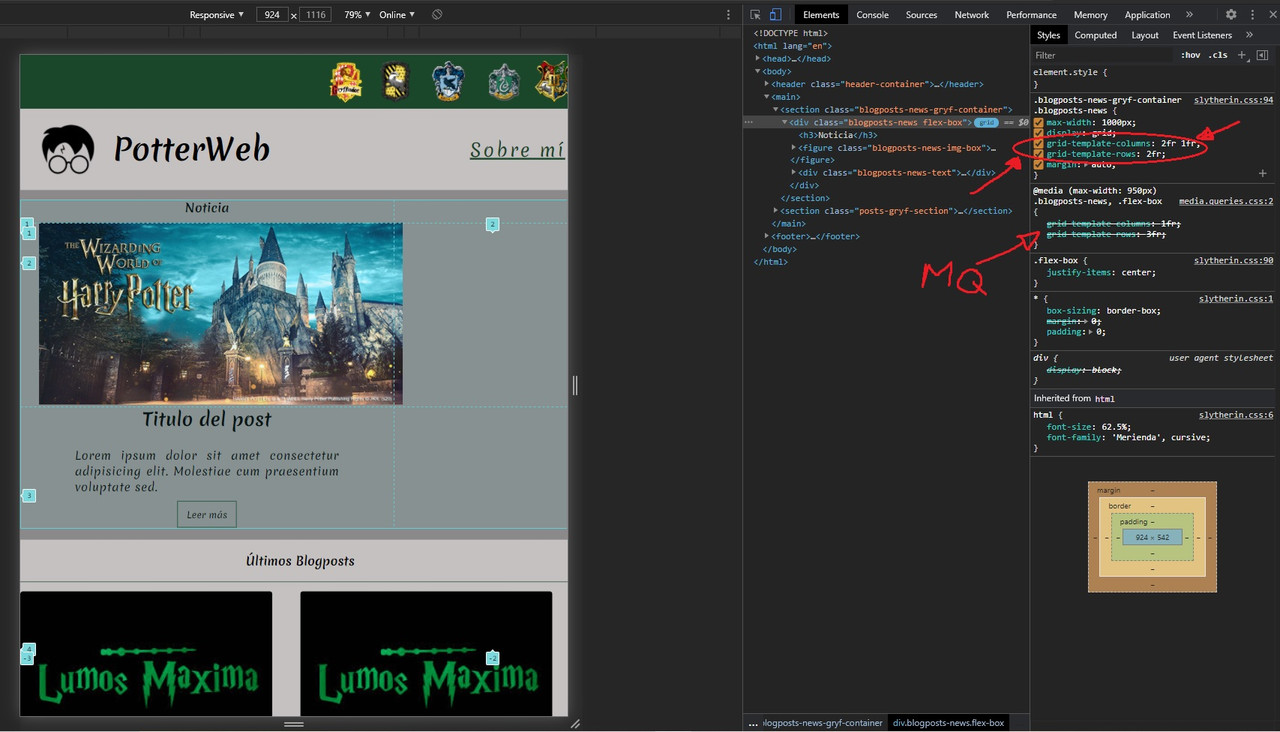
Task: Uncheck the max-width property checkbox
Action: (x=1039, y=122)
